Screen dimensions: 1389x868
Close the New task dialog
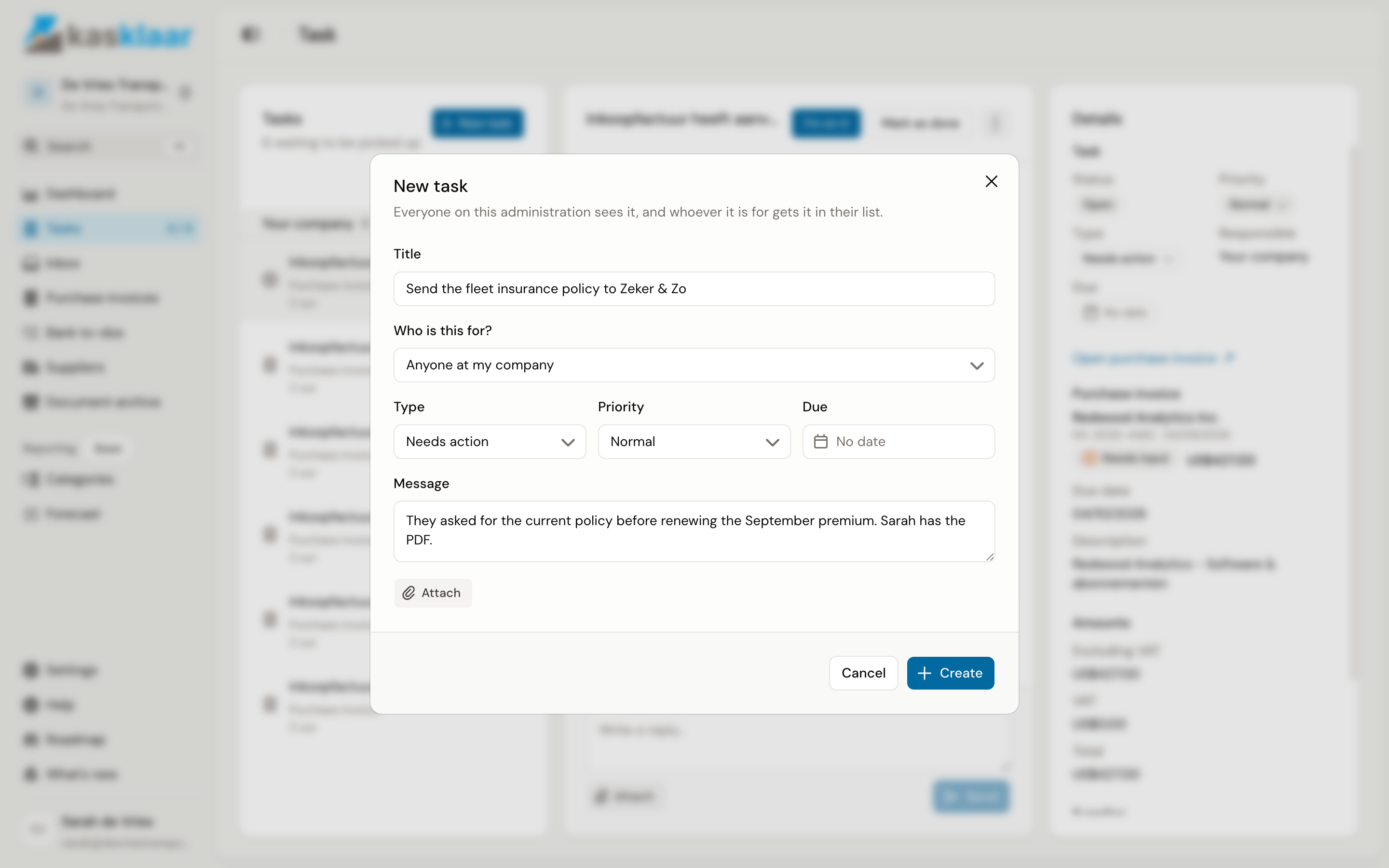991,181
